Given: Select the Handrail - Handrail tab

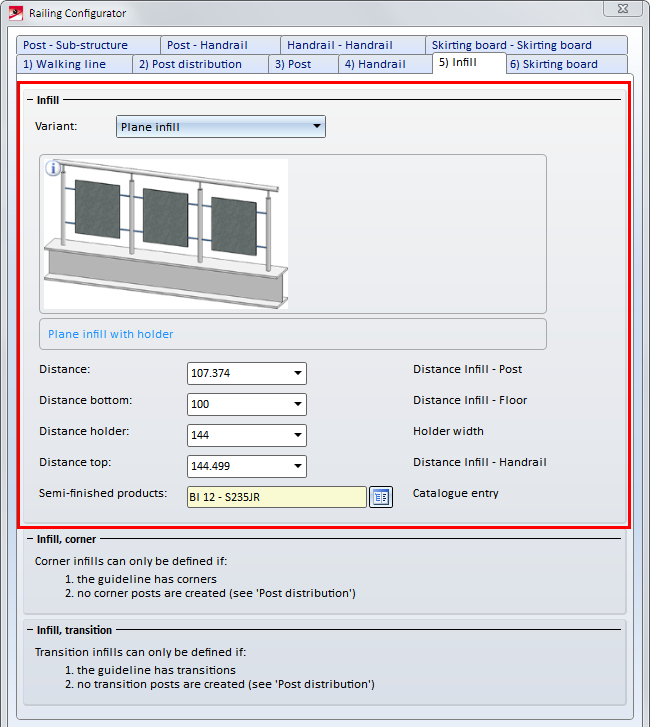Looking at the screenshot, I should tap(350, 45).
